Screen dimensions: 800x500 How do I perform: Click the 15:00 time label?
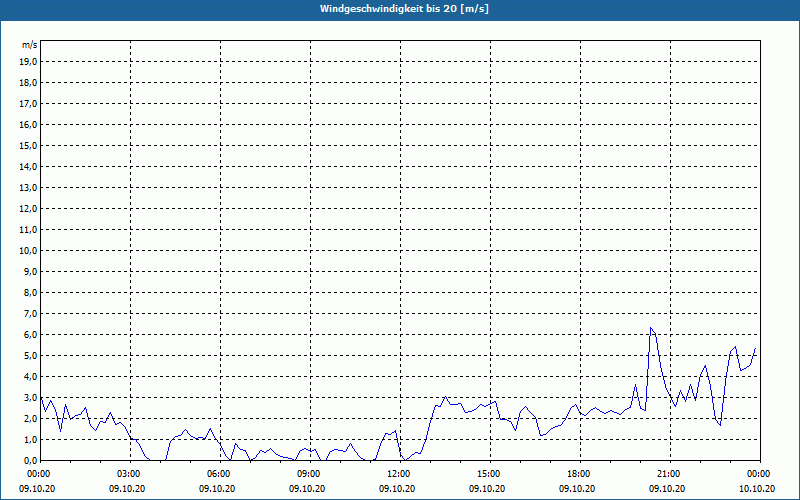click(490, 474)
